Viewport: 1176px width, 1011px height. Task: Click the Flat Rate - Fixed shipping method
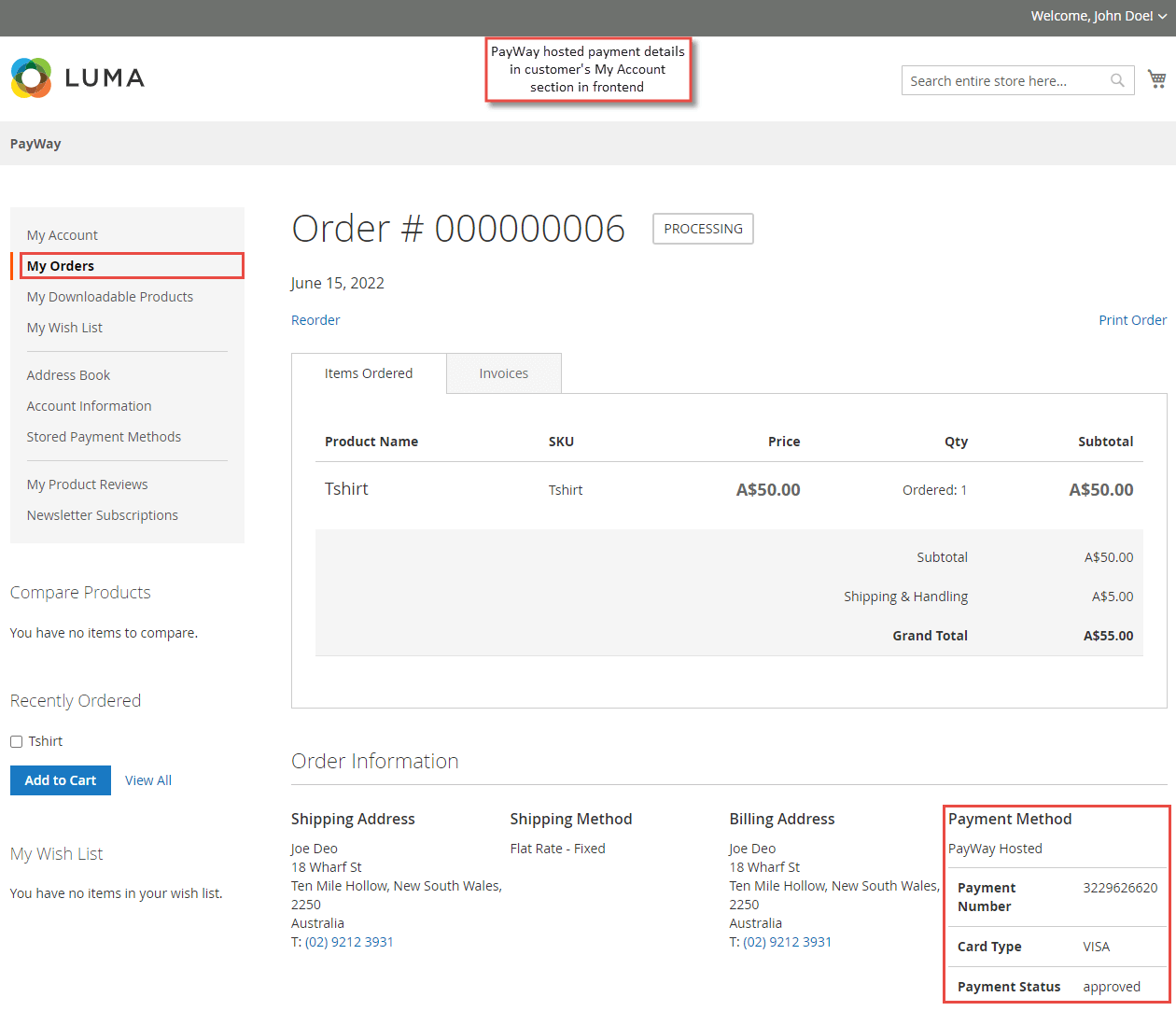point(557,849)
